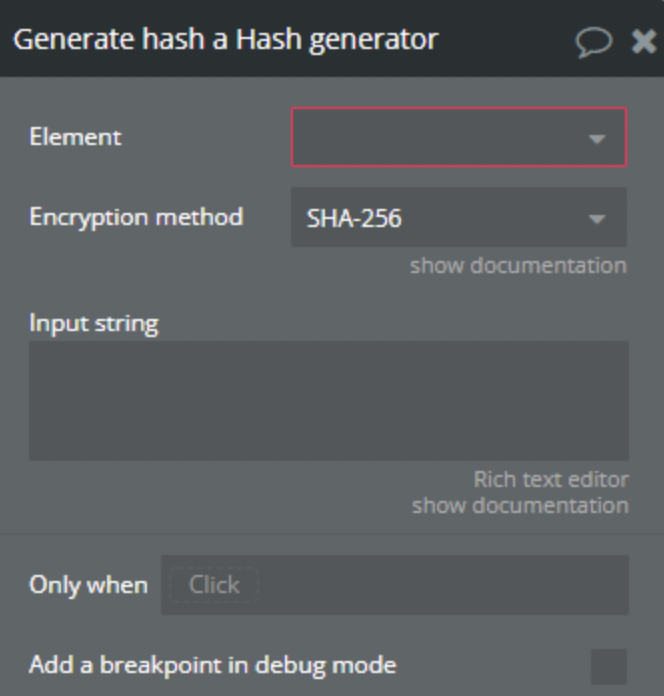Enable the breakpoint in debug mode checkbox
Image resolution: width=664 pixels, height=696 pixels.
coord(608,666)
